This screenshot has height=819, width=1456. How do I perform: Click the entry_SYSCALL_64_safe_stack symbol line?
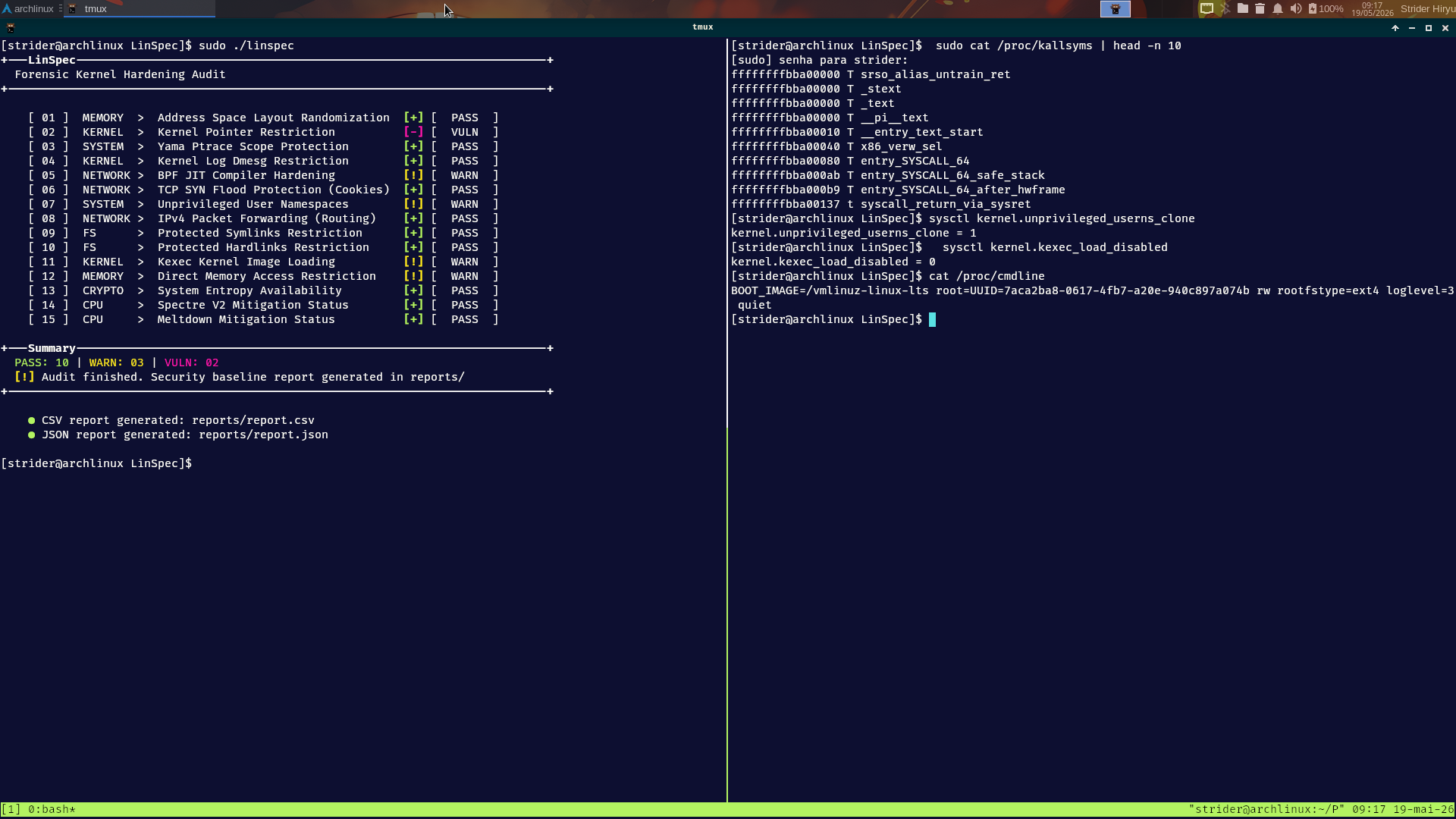click(888, 175)
